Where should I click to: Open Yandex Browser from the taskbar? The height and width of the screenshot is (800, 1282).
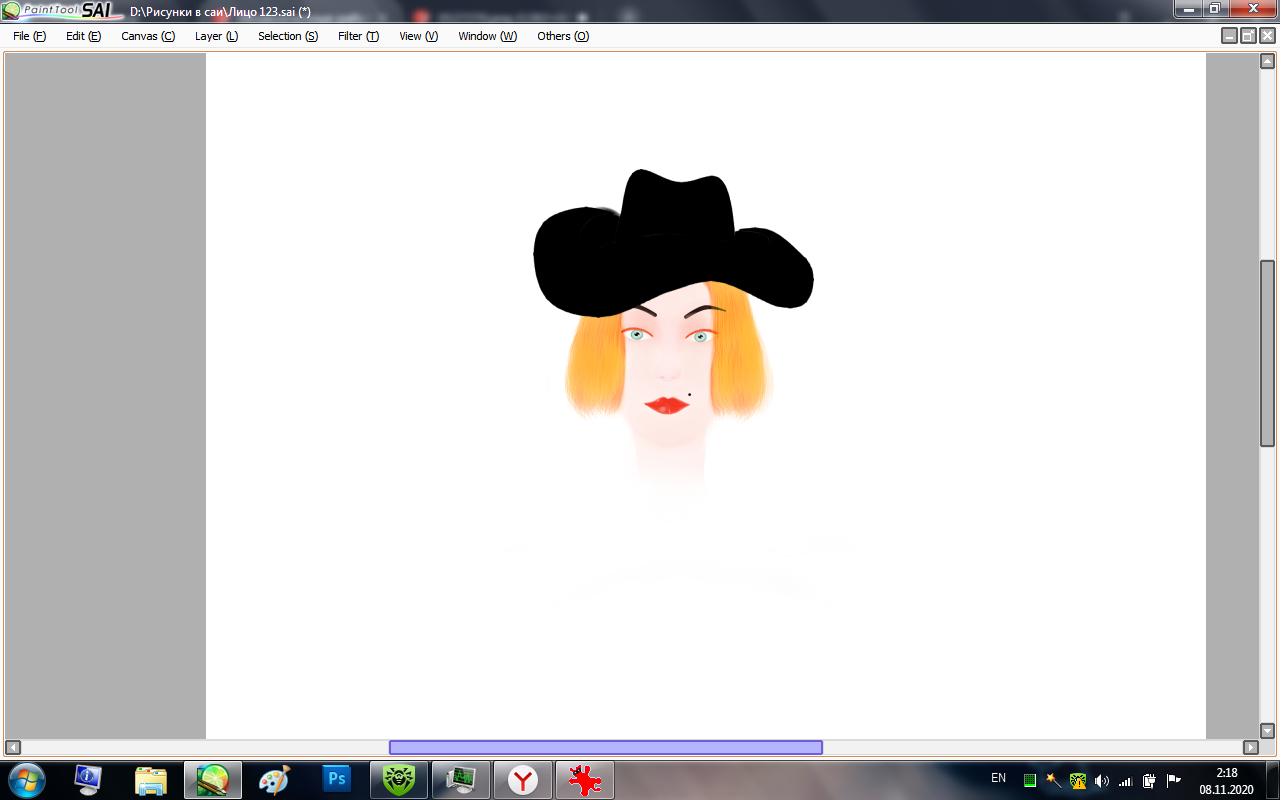[522, 780]
